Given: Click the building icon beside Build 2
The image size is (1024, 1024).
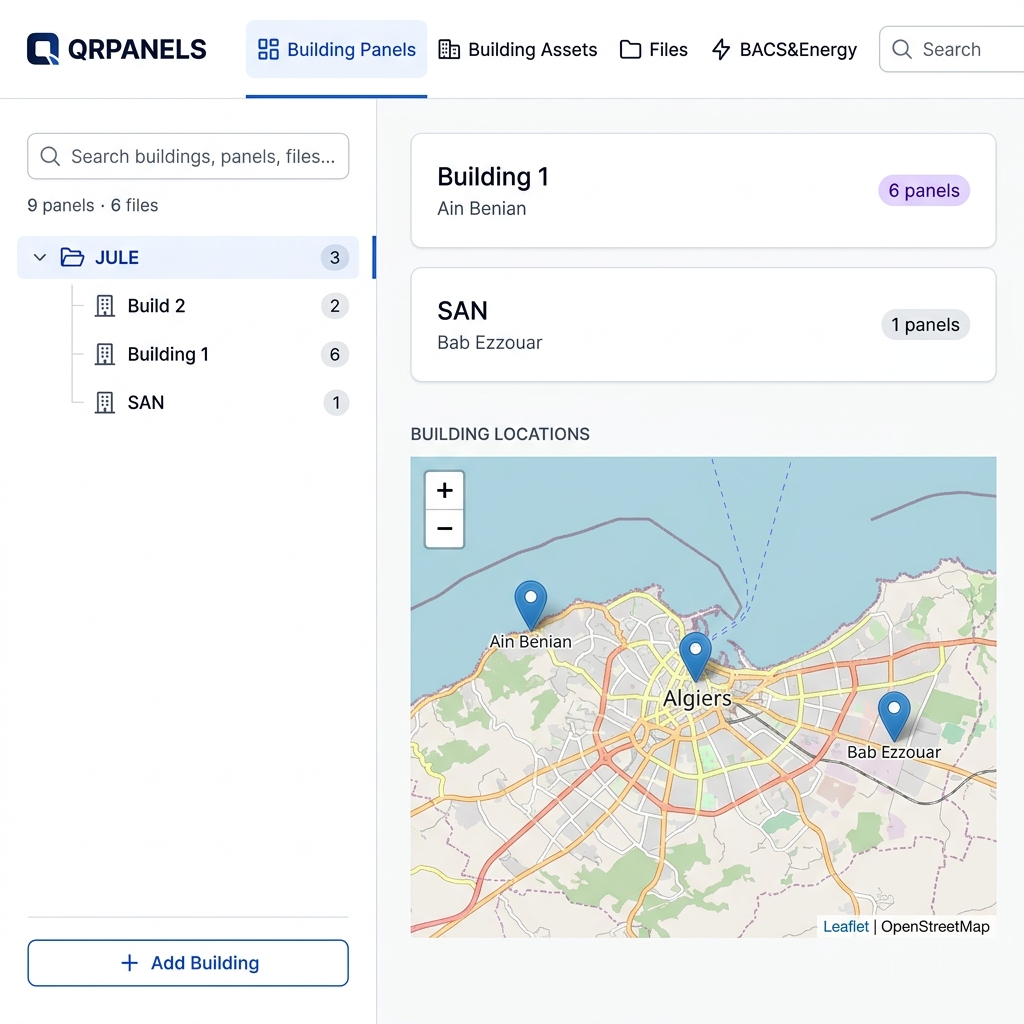Looking at the screenshot, I should point(104,306).
